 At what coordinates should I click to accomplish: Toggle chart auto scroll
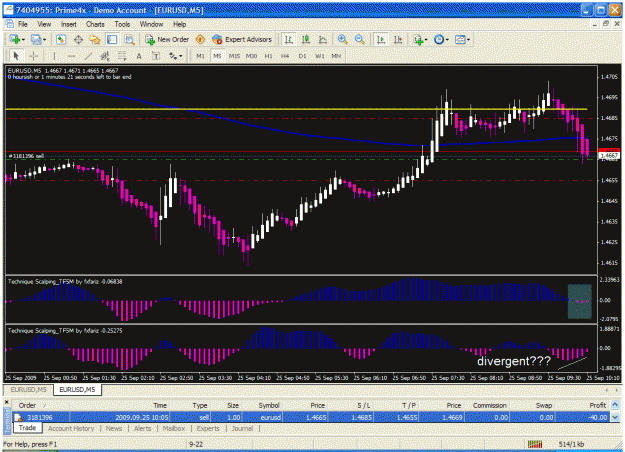pos(381,39)
